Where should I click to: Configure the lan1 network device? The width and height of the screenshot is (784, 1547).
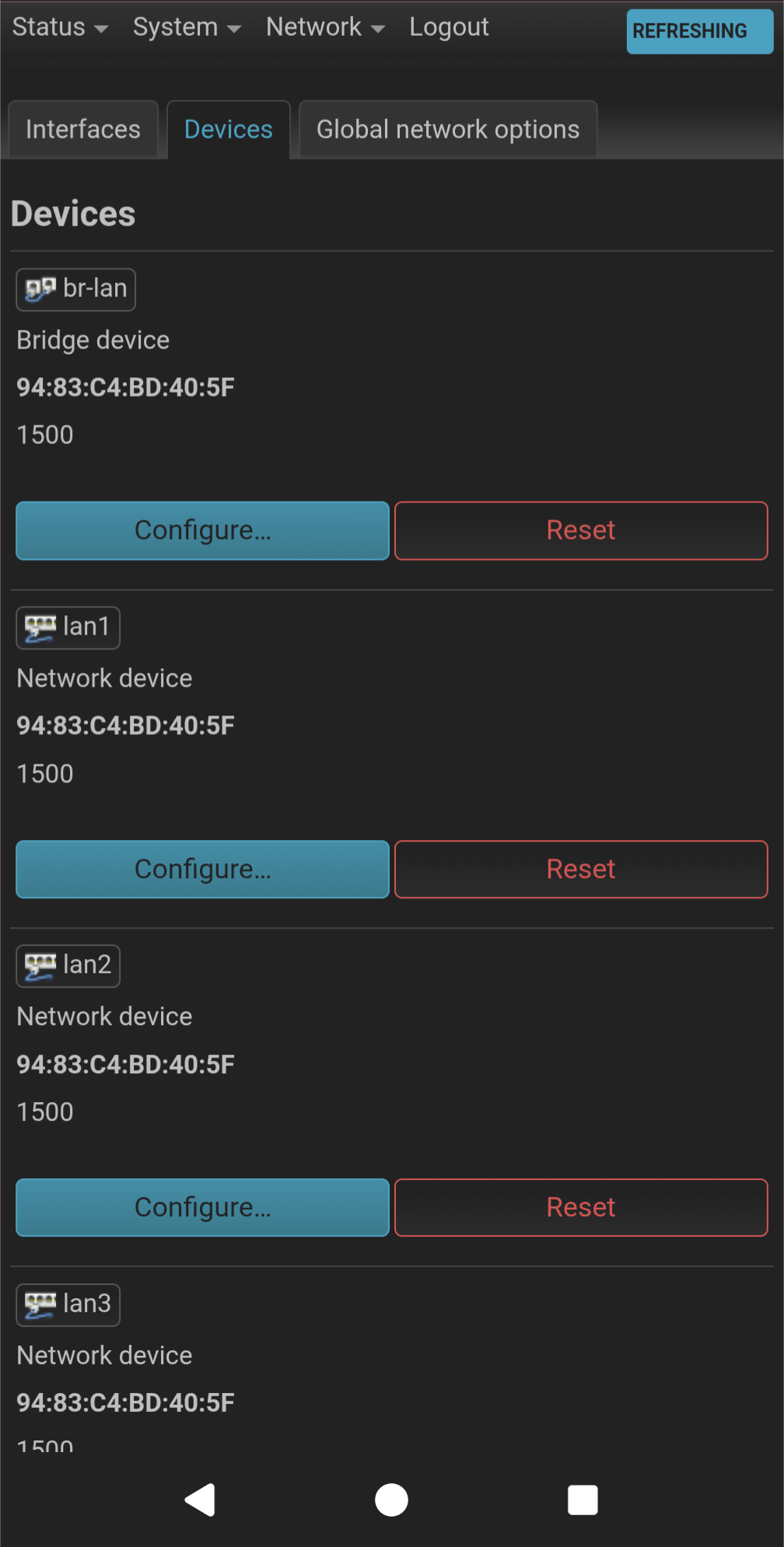[202, 869]
